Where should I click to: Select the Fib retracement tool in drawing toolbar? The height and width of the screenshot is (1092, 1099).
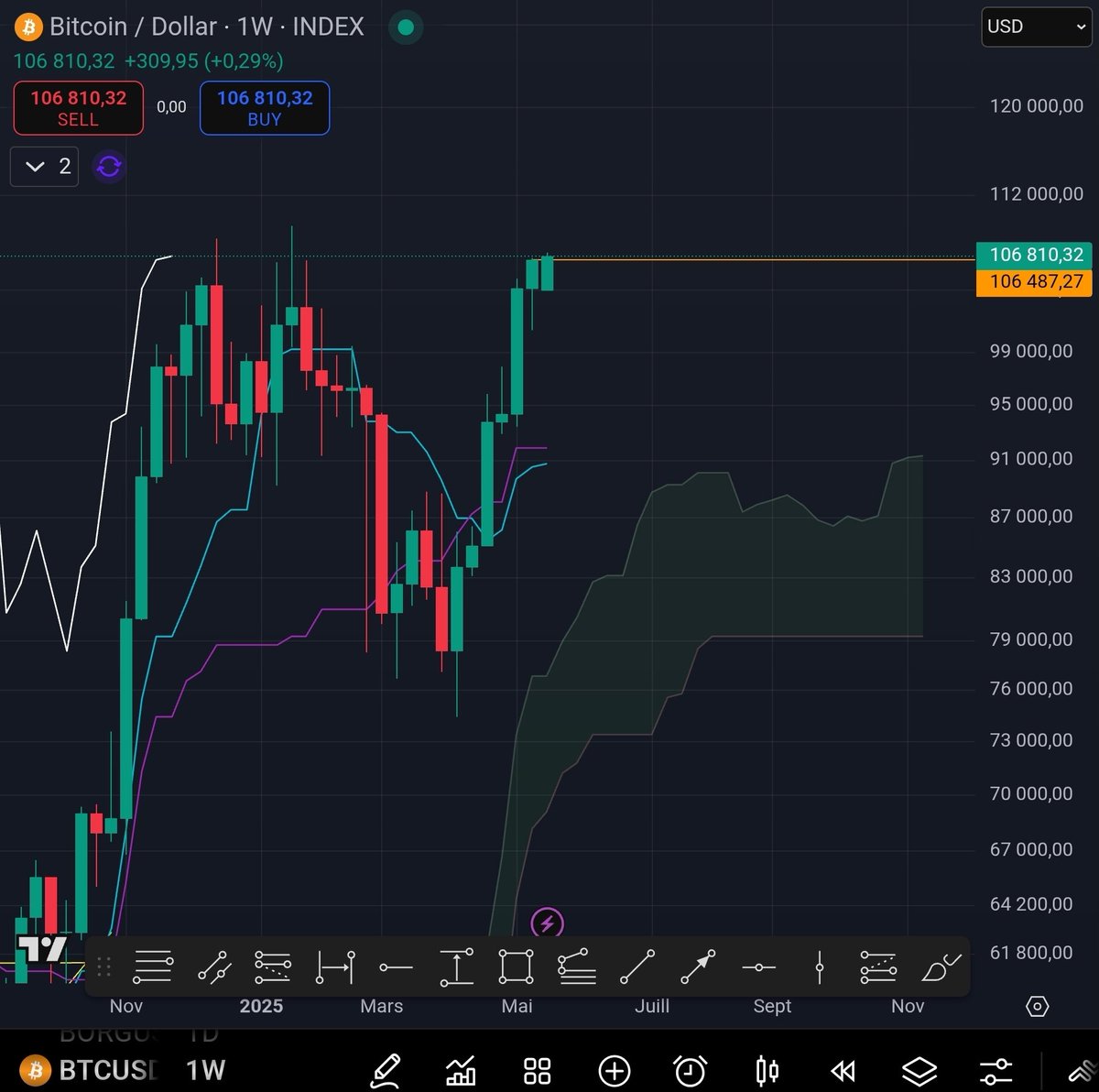click(x=153, y=966)
